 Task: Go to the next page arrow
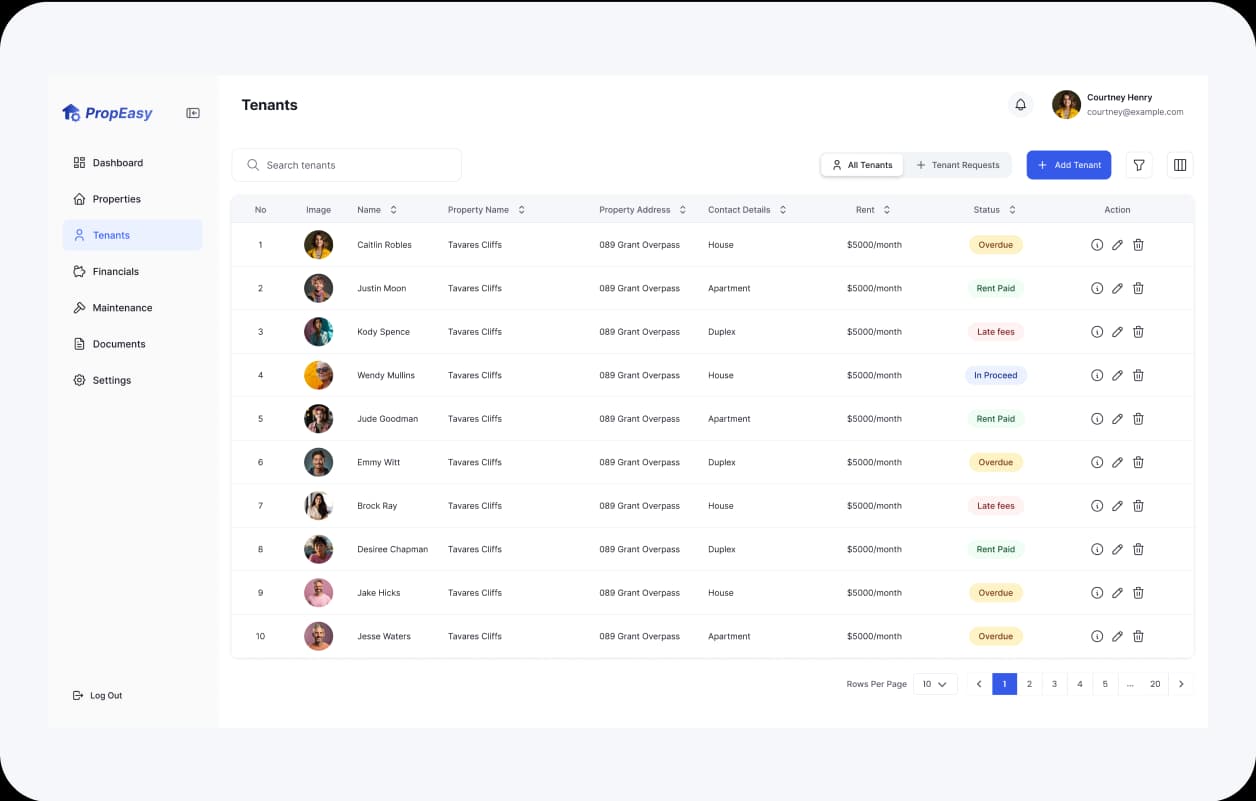pos(1181,684)
